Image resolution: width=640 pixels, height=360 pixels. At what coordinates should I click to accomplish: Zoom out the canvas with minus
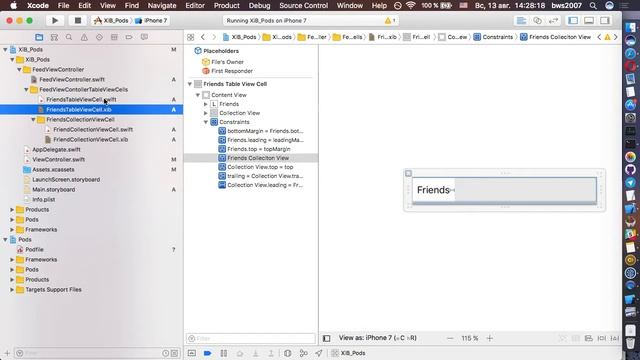(450, 338)
